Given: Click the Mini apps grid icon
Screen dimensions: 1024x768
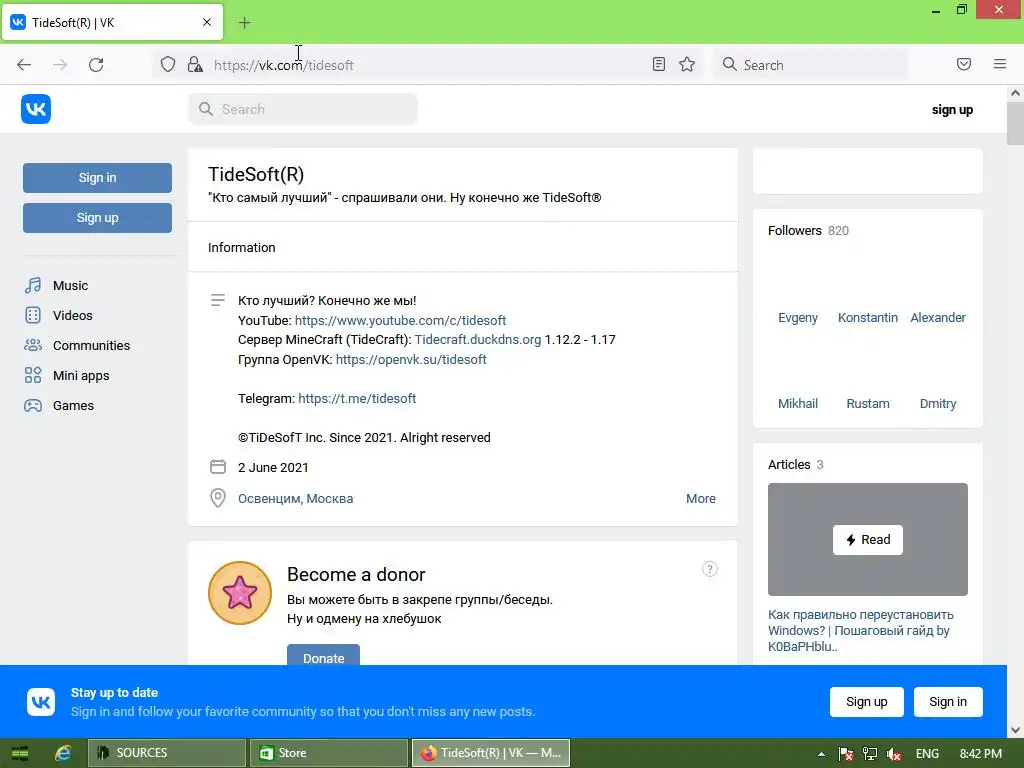Looking at the screenshot, I should pos(33,376).
